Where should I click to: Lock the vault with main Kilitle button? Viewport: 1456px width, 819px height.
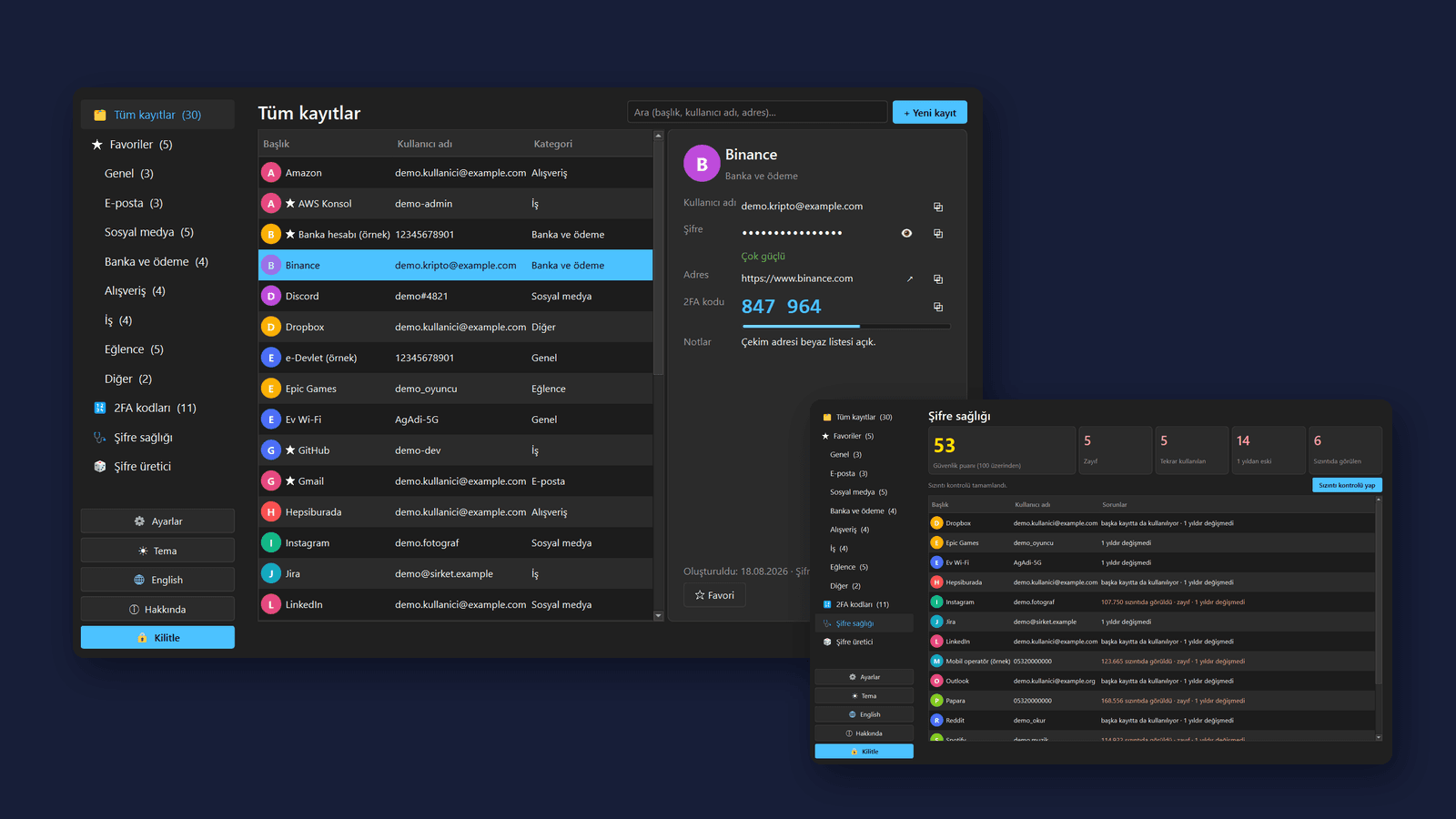[x=157, y=638]
